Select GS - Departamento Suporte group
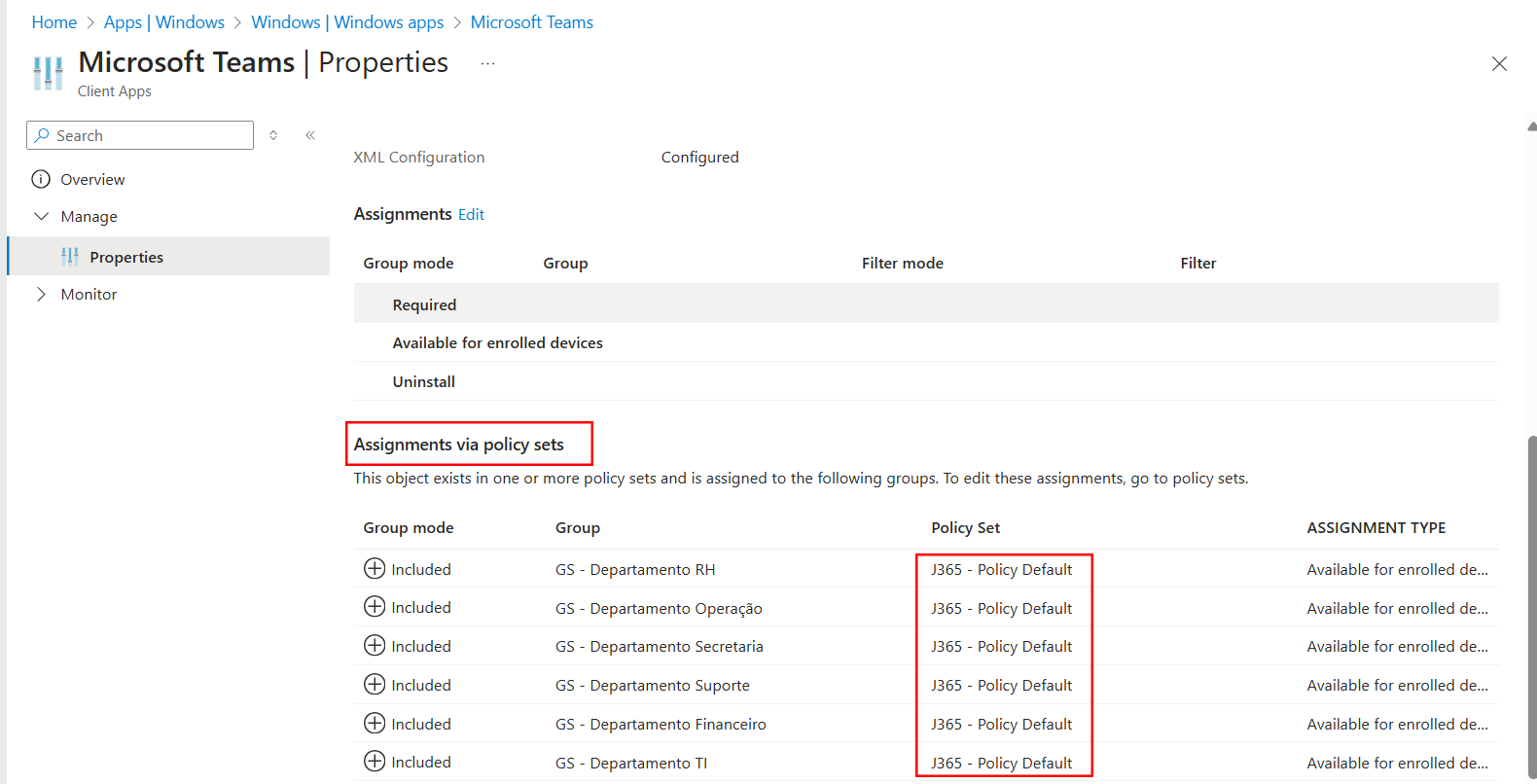Viewport: 1537px width, 784px height. click(x=653, y=685)
